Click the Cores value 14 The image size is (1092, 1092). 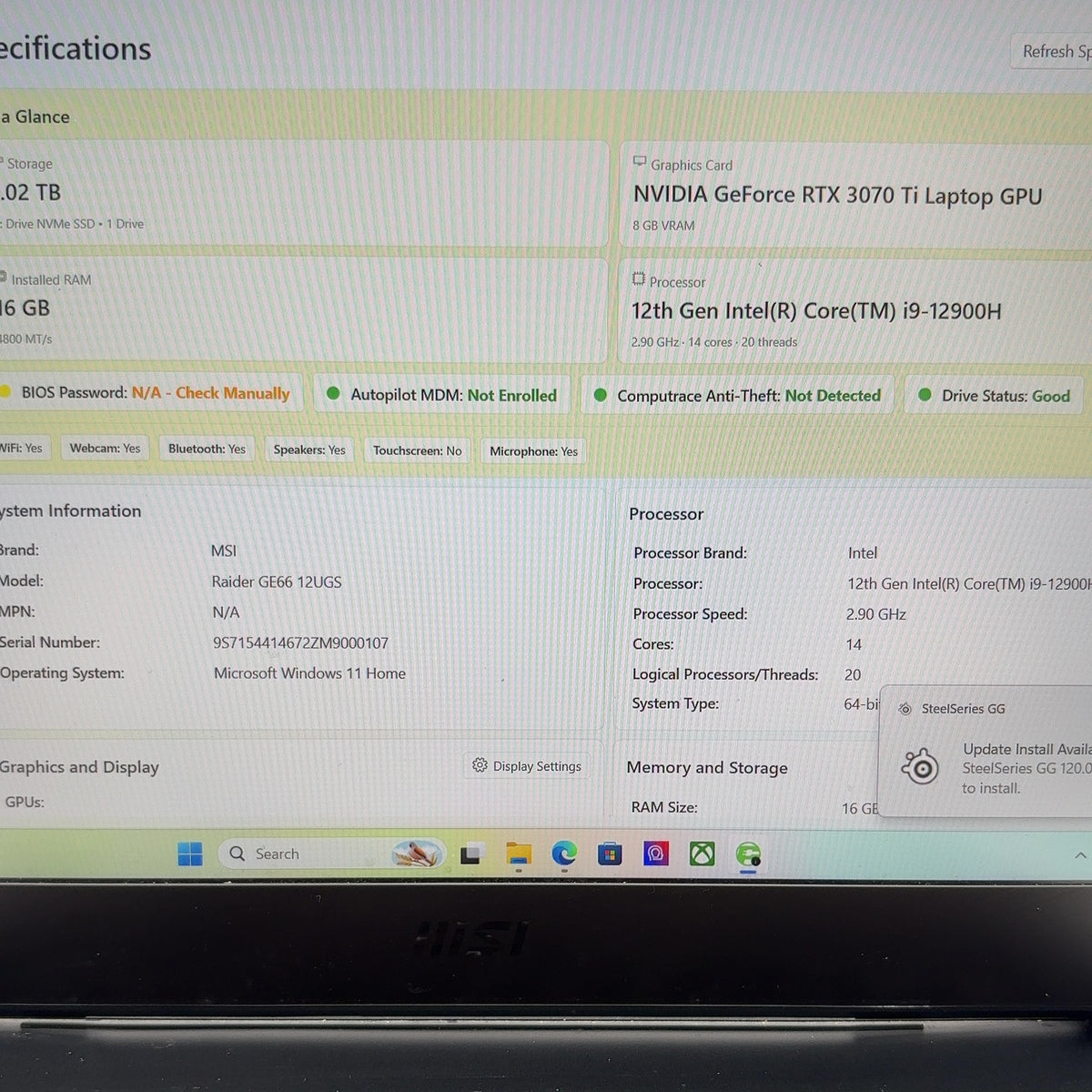pos(854,644)
